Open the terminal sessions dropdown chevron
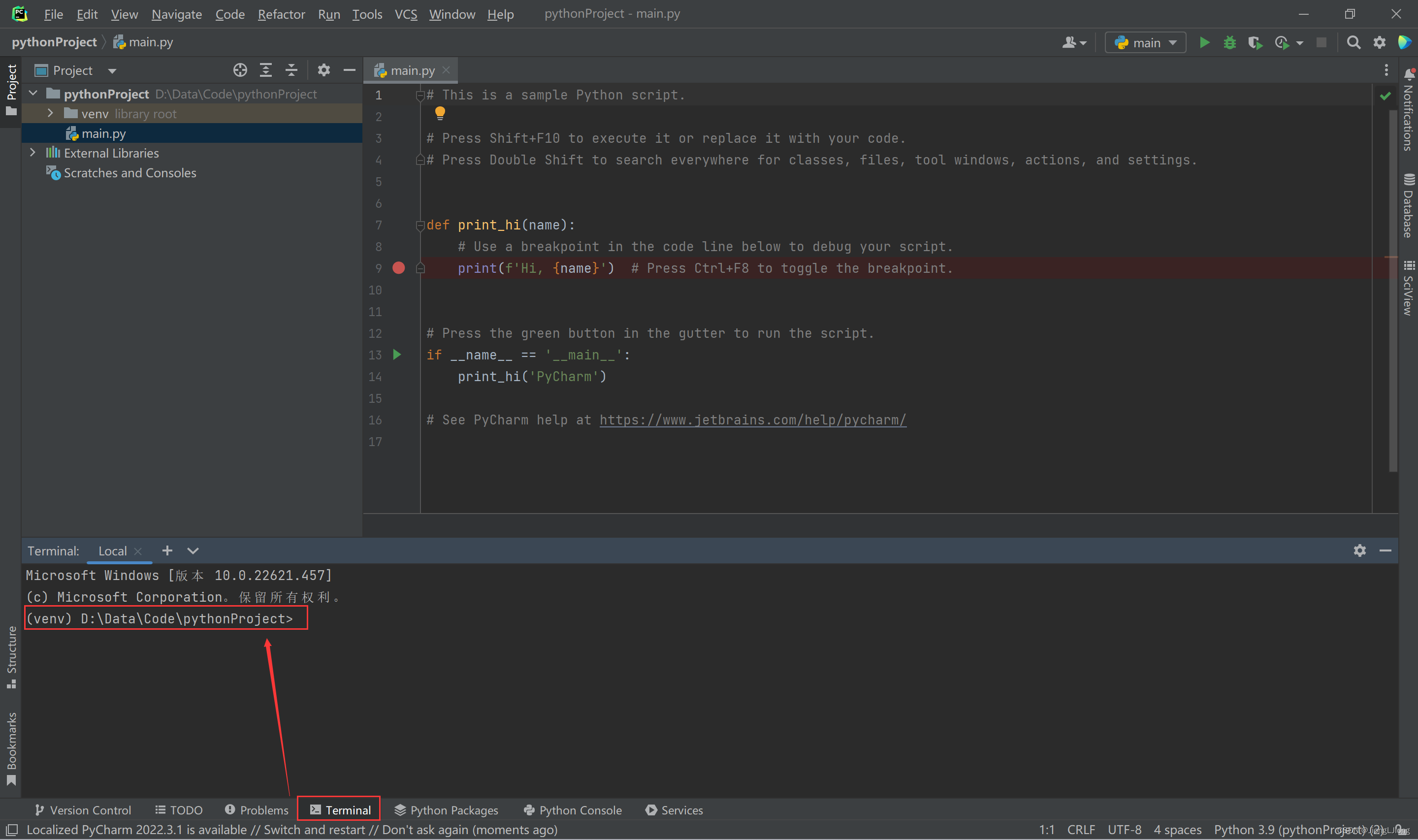This screenshot has width=1418, height=840. [x=193, y=550]
